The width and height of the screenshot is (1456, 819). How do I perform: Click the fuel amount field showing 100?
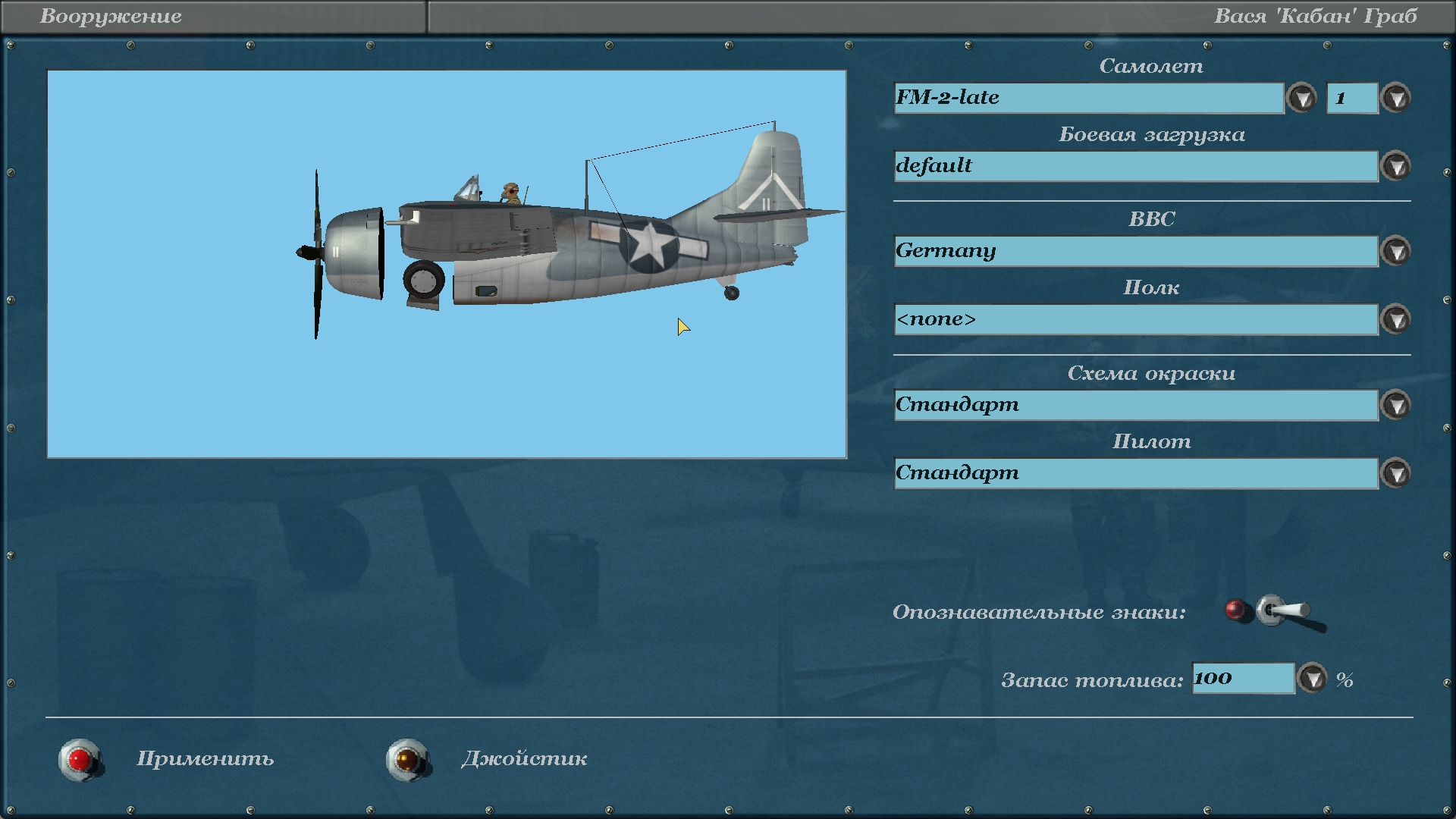[1242, 679]
